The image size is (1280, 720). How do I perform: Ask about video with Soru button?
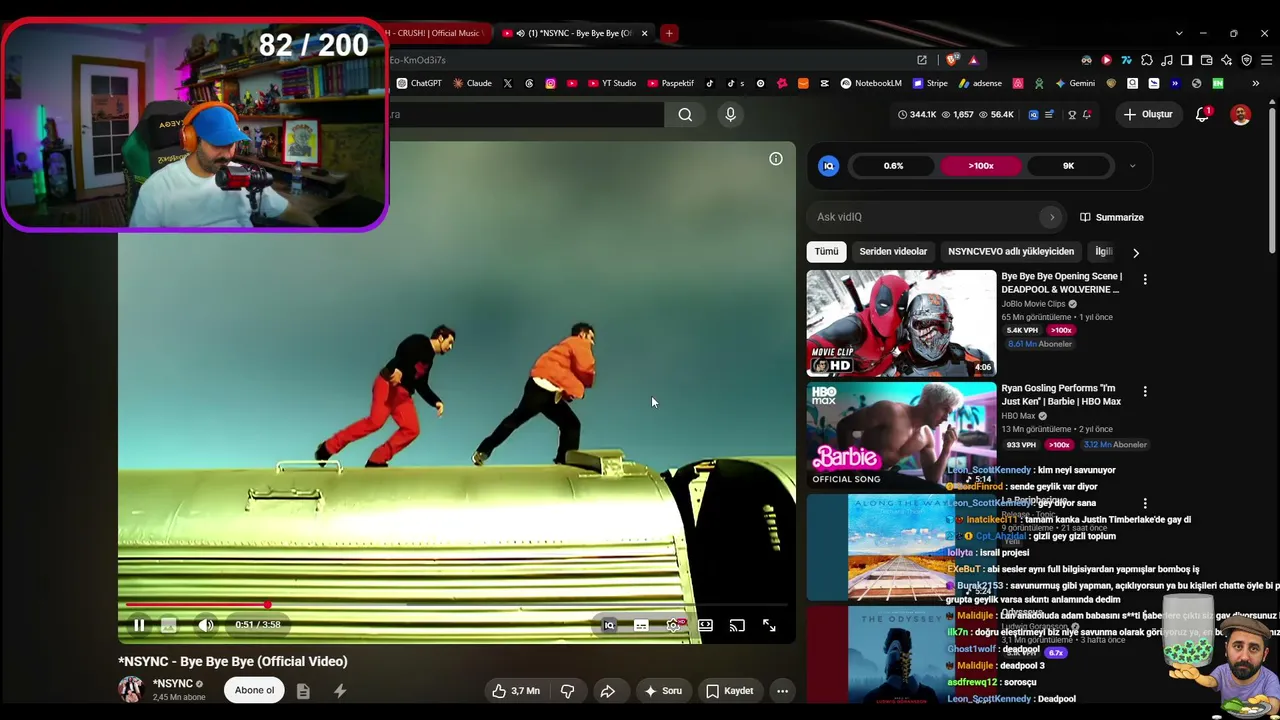click(663, 690)
